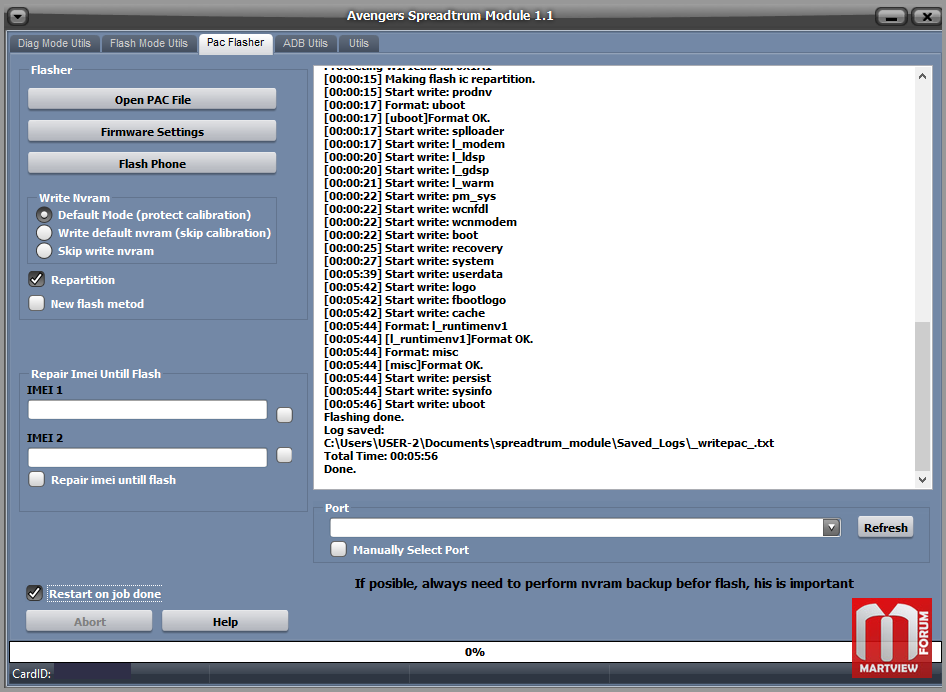
Task: Toggle Restart on job done checkbox
Action: point(34,594)
